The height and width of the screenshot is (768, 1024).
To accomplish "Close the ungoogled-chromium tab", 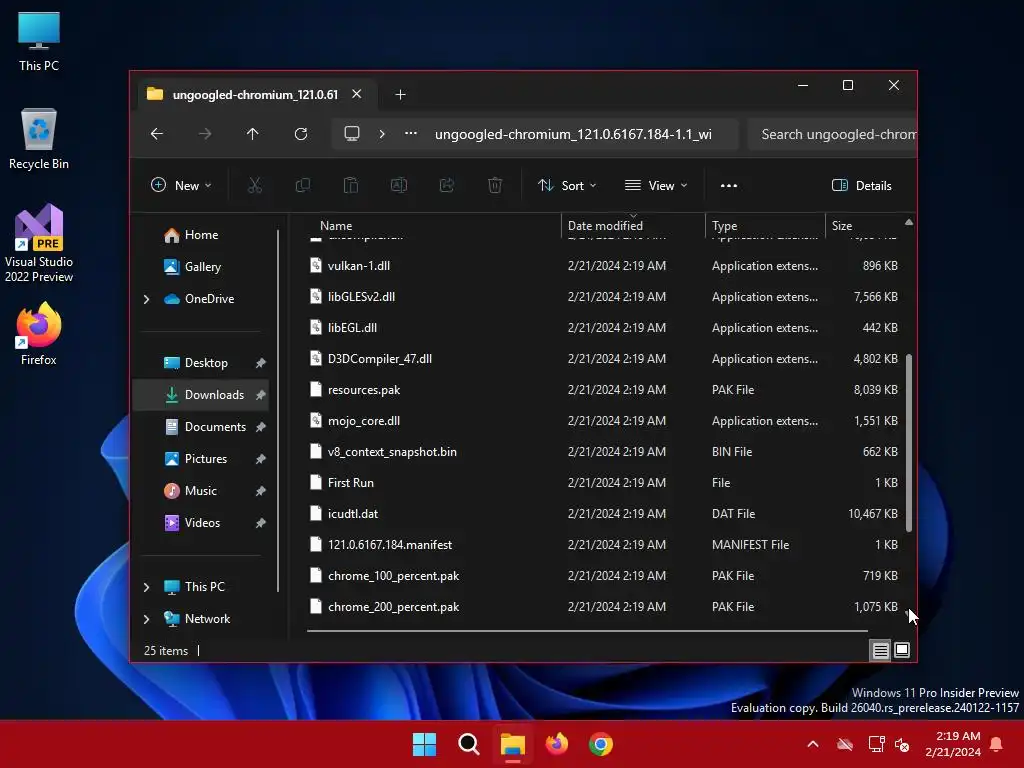I will pos(357,94).
